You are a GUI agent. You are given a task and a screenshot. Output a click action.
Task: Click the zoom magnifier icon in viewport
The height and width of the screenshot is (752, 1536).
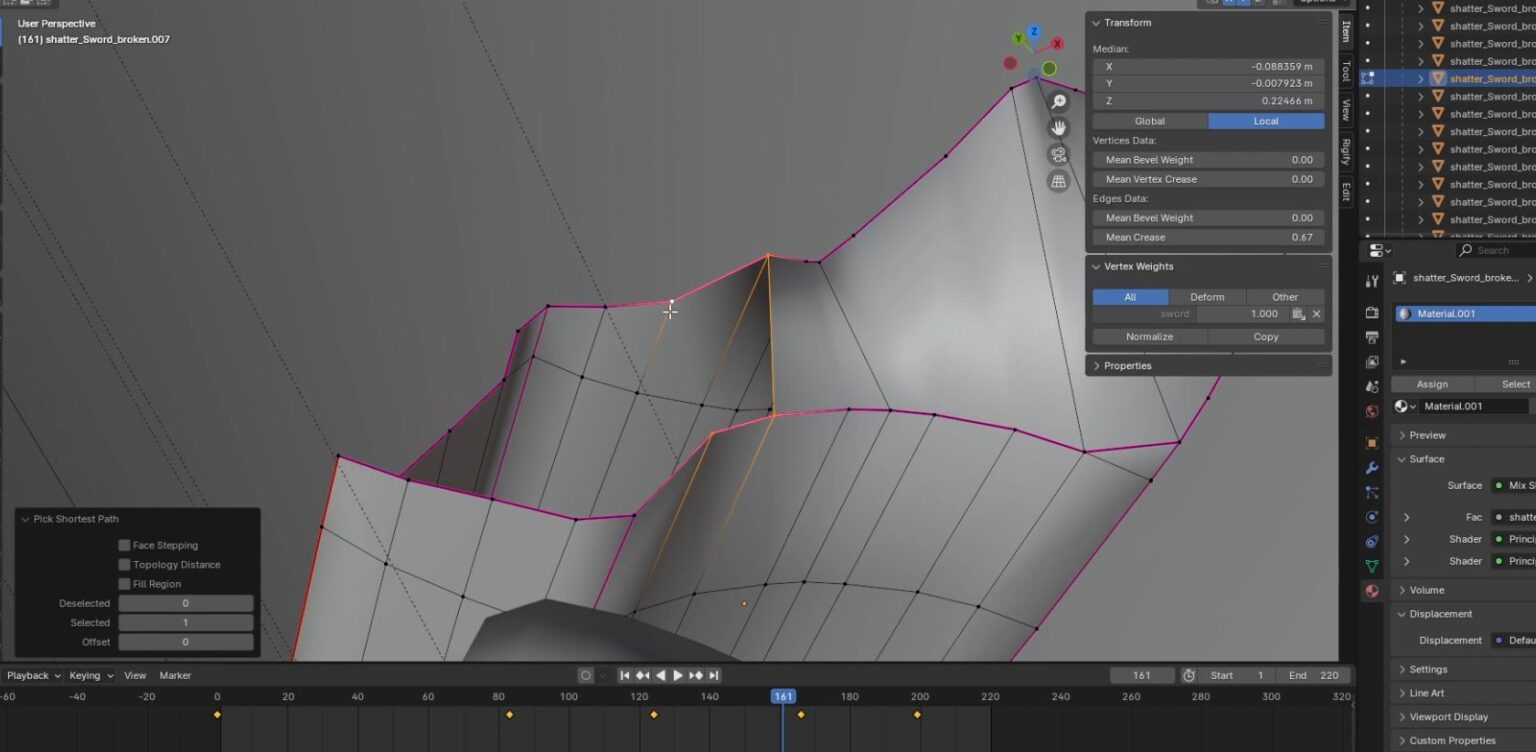(1058, 102)
